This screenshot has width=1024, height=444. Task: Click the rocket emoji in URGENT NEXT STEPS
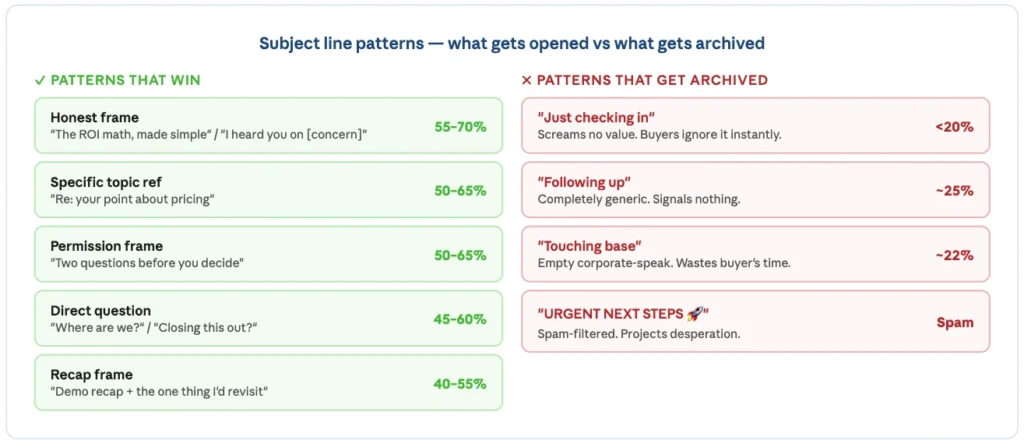(x=694, y=314)
